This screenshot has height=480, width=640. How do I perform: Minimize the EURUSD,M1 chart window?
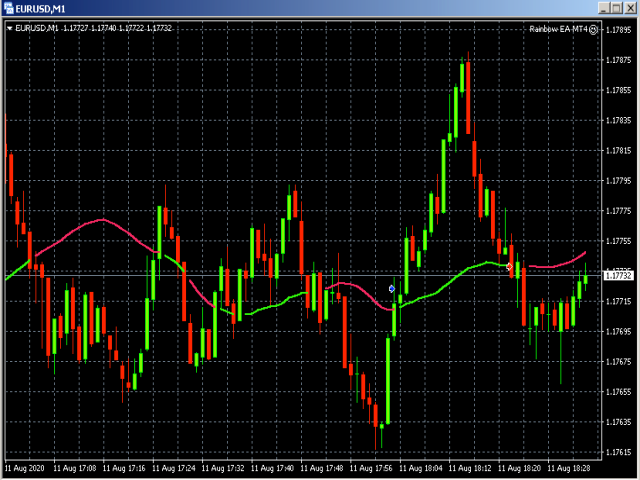[x=604, y=8]
